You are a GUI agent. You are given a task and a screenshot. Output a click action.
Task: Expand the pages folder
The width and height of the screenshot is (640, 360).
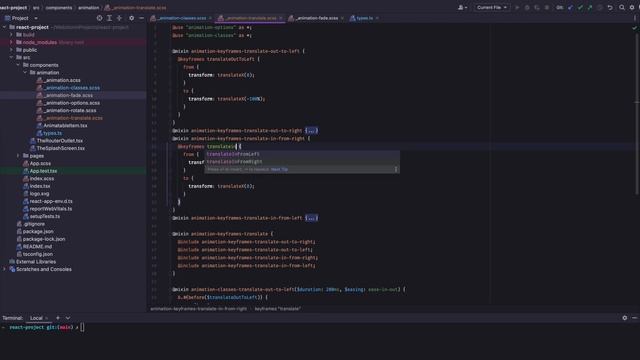[18, 156]
